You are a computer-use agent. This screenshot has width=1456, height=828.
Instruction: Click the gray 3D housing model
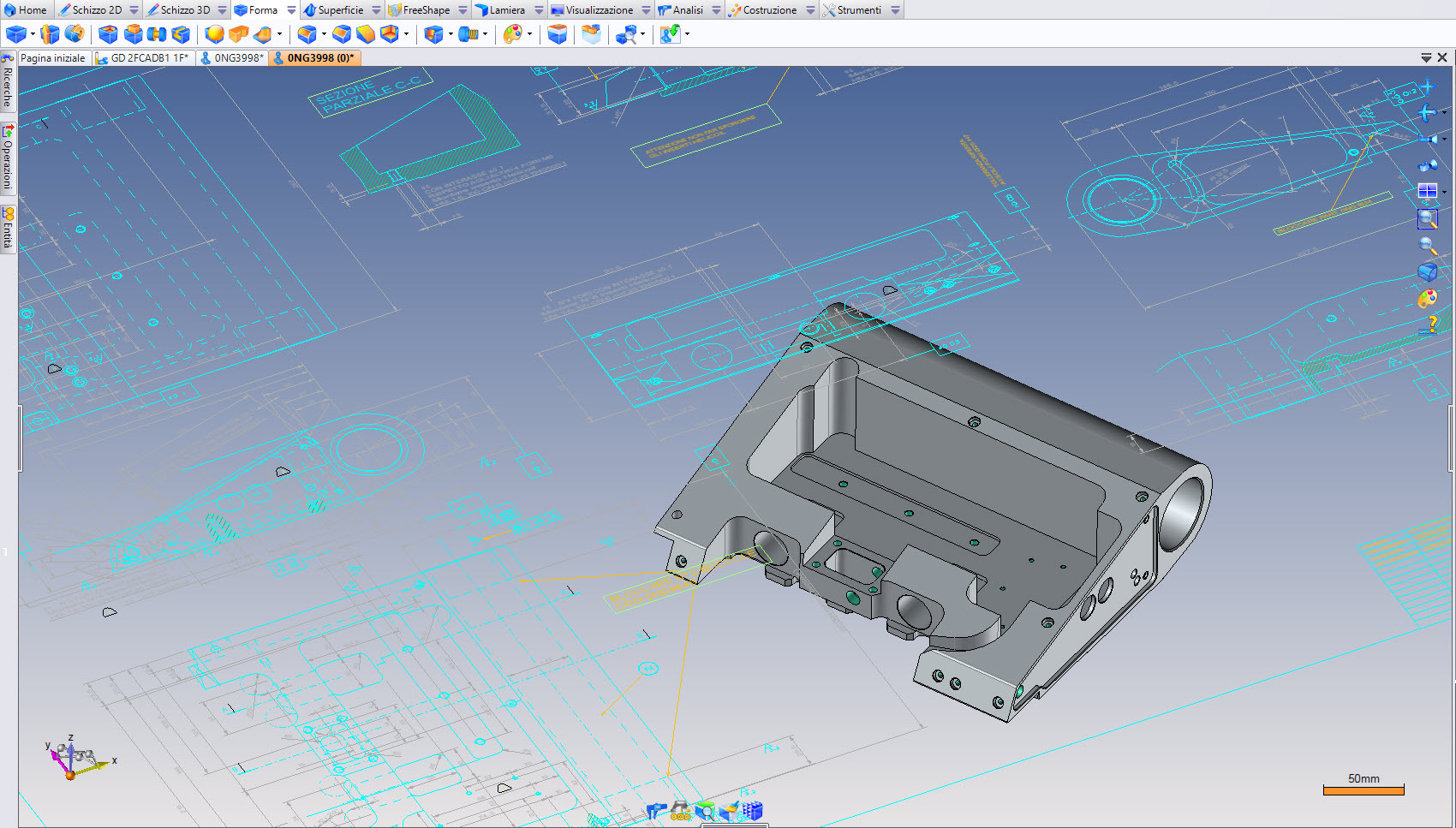(x=934, y=511)
